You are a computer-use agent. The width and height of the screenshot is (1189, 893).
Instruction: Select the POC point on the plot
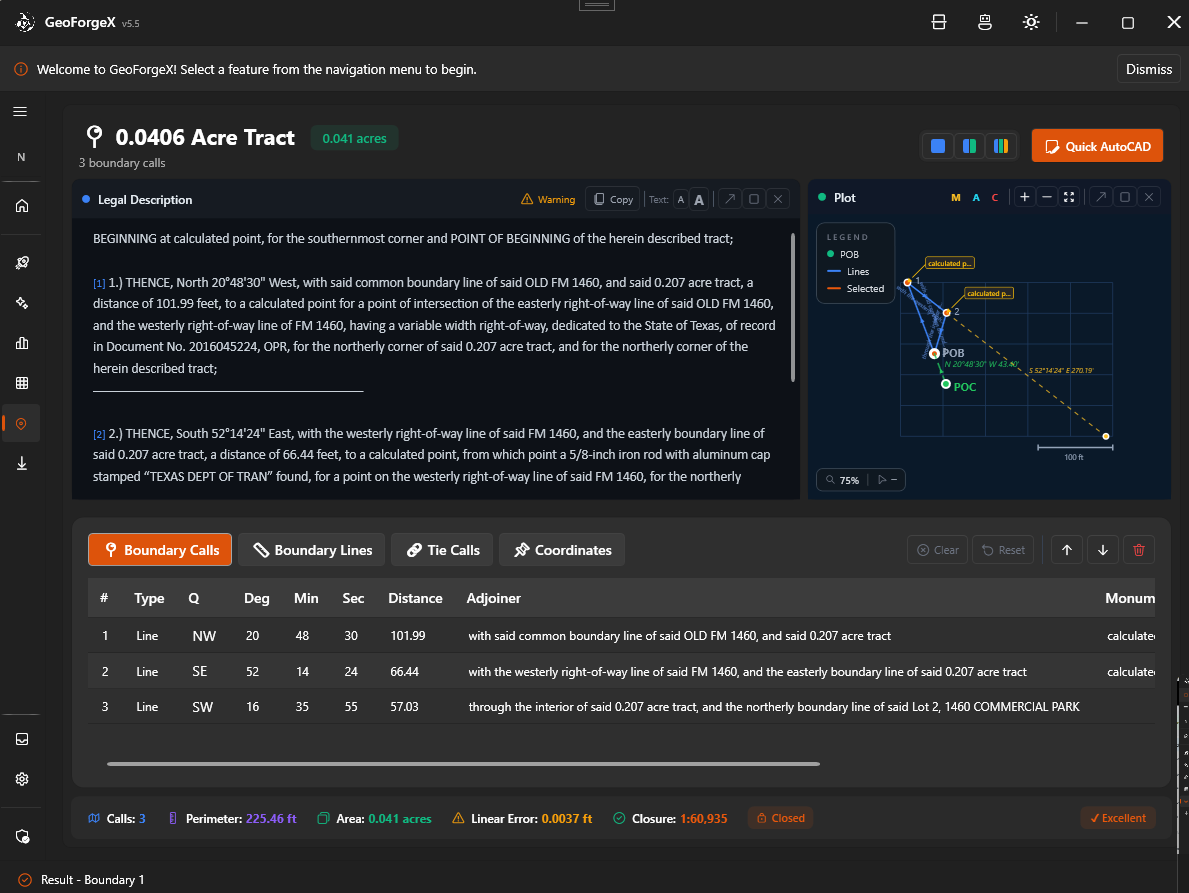tap(946, 384)
